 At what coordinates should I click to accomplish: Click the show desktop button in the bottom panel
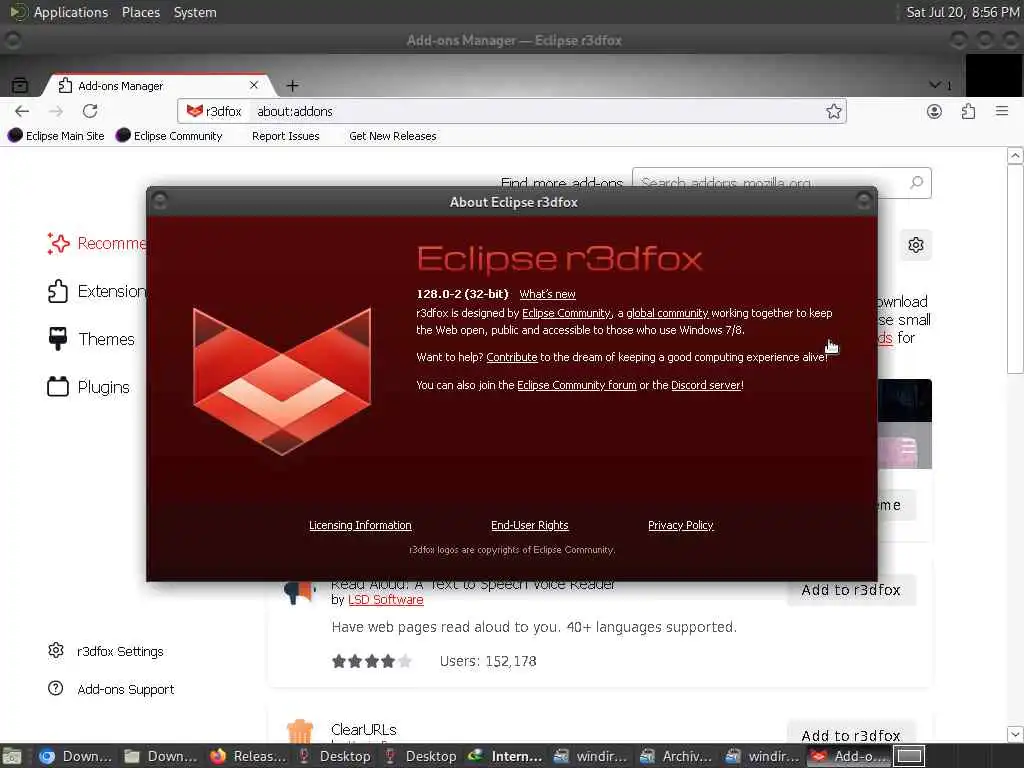pyautogui.click(x=12, y=756)
